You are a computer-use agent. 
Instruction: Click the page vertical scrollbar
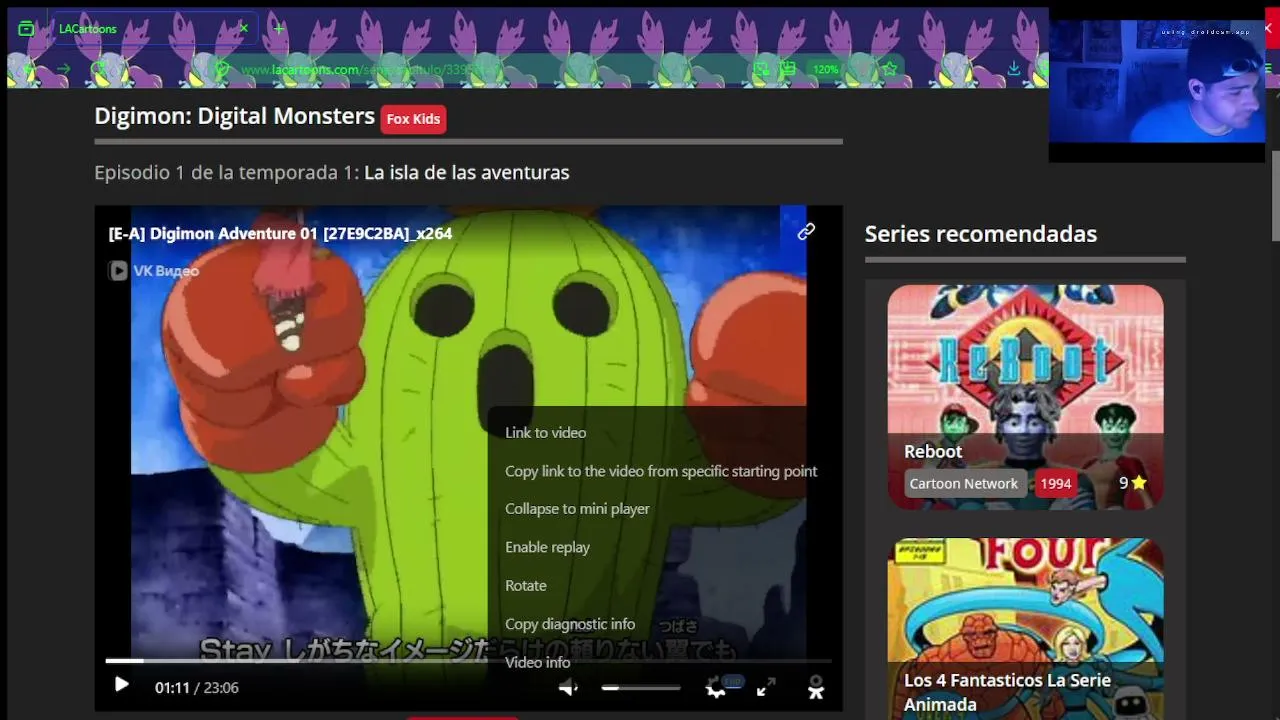tap(1275, 195)
